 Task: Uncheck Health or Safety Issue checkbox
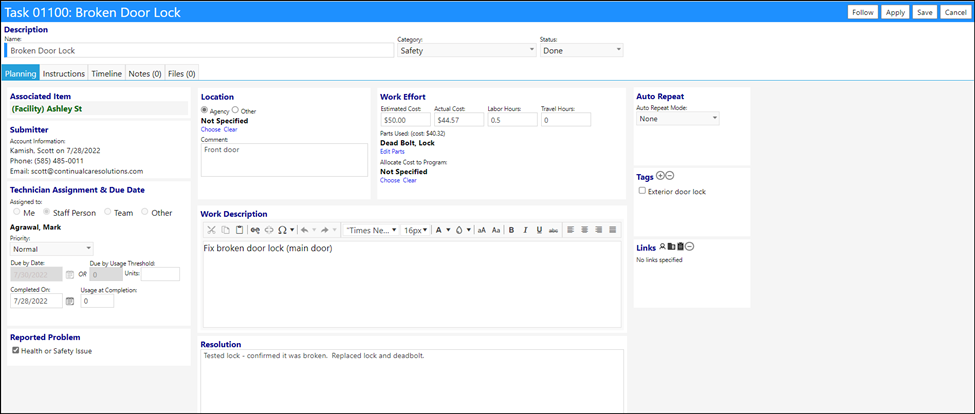click(x=16, y=351)
